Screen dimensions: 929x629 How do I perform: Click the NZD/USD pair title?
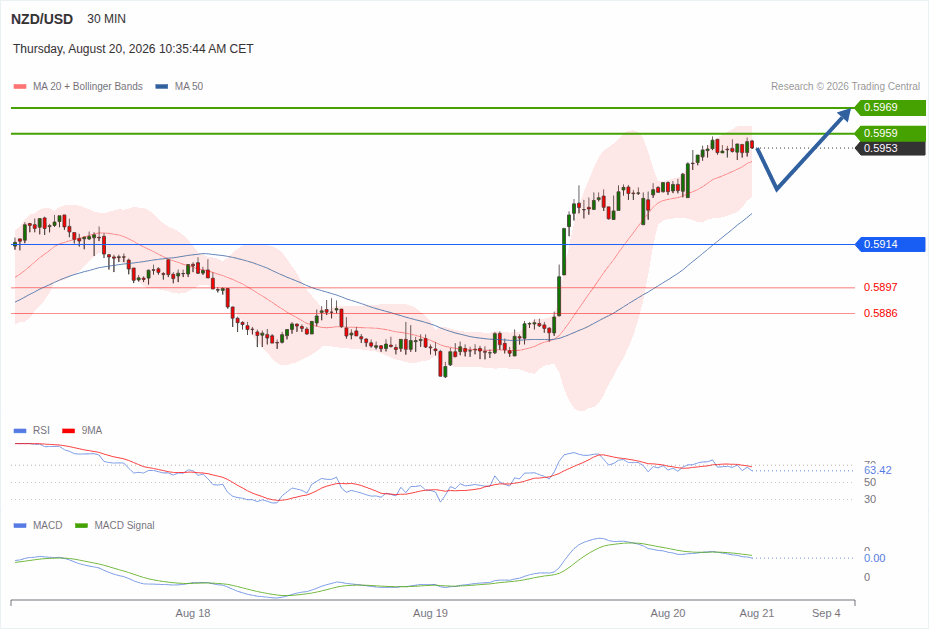click(x=42, y=19)
